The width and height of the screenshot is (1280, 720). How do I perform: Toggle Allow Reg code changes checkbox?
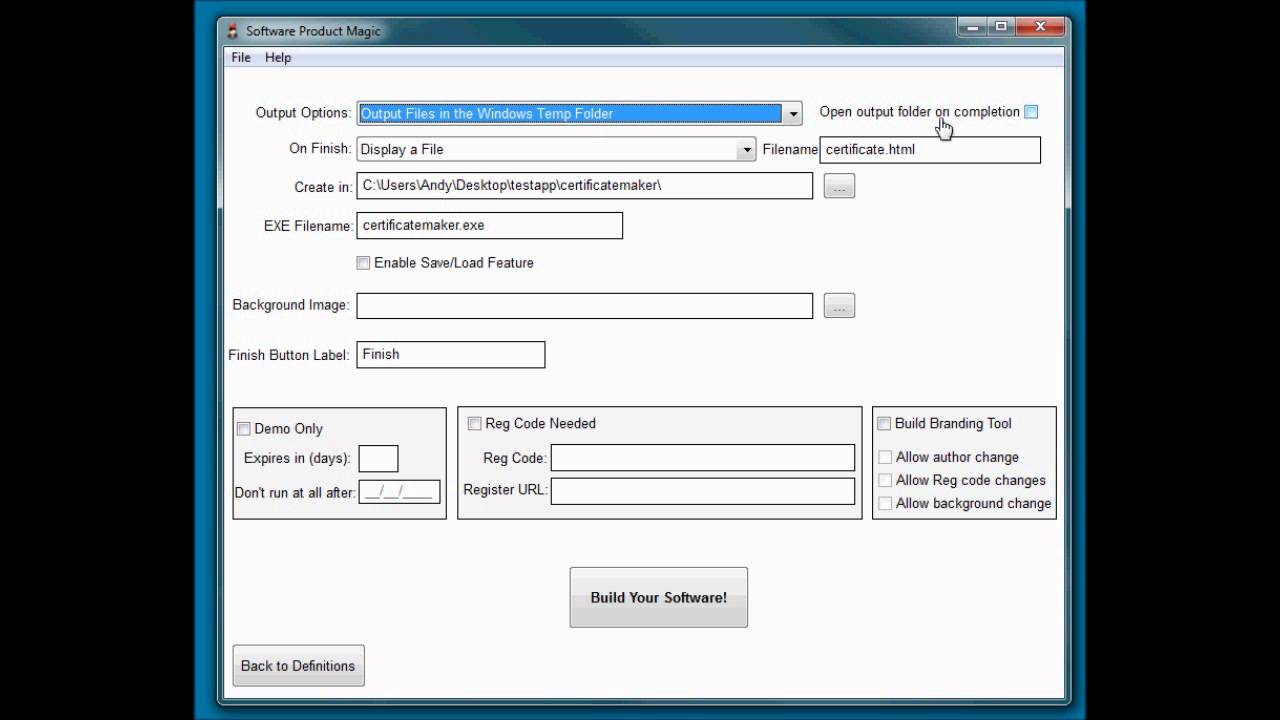[x=885, y=480]
